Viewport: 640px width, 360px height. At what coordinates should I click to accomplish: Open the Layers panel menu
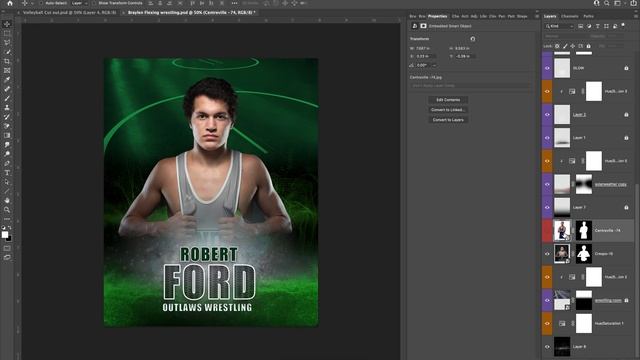click(636, 16)
